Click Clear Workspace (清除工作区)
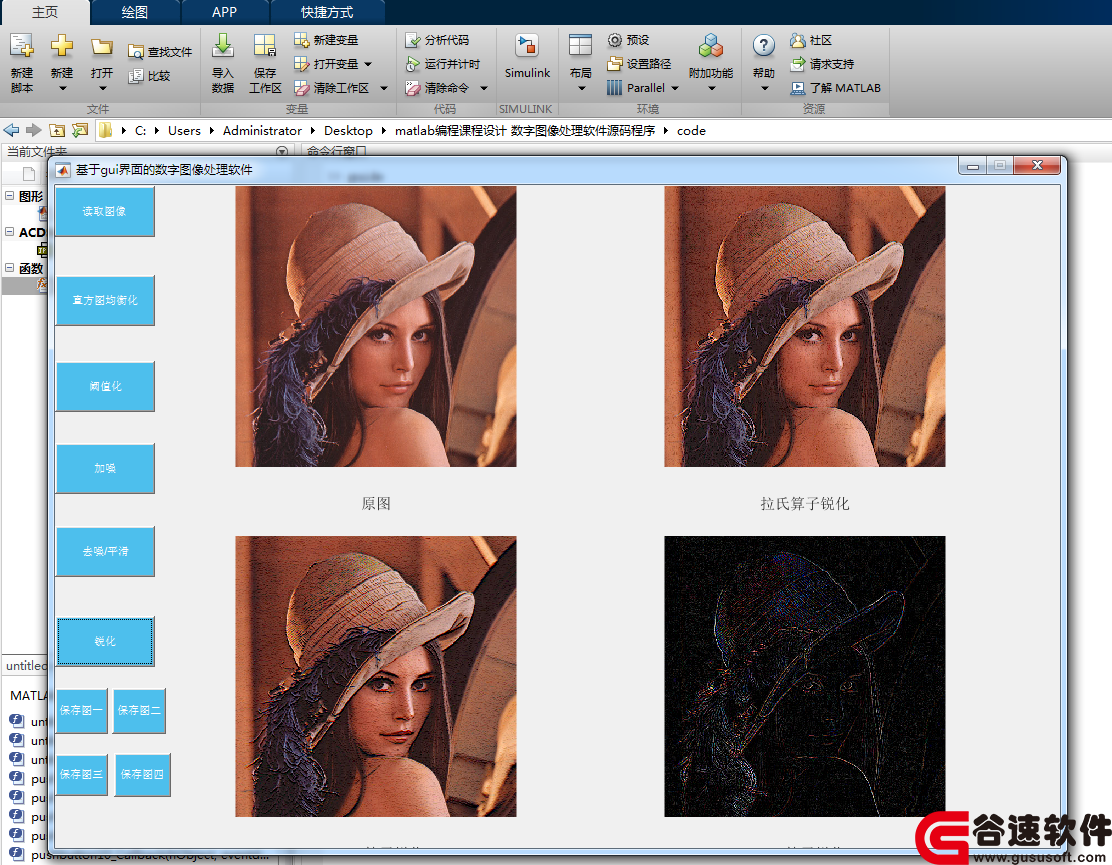Image resolution: width=1112 pixels, height=865 pixels. coord(332,88)
